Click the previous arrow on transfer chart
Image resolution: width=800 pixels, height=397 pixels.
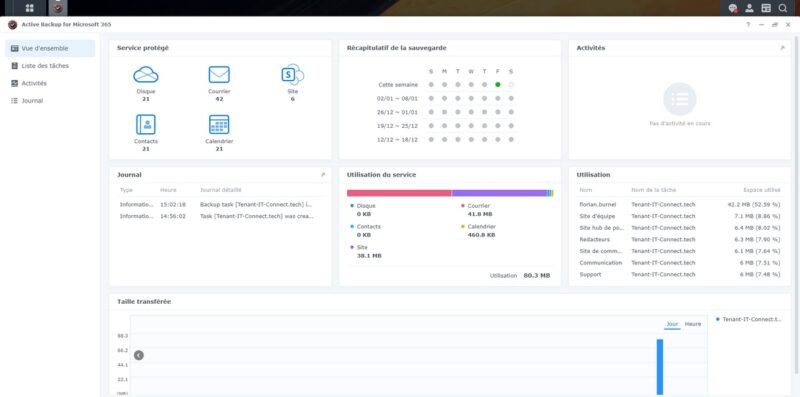coord(139,355)
